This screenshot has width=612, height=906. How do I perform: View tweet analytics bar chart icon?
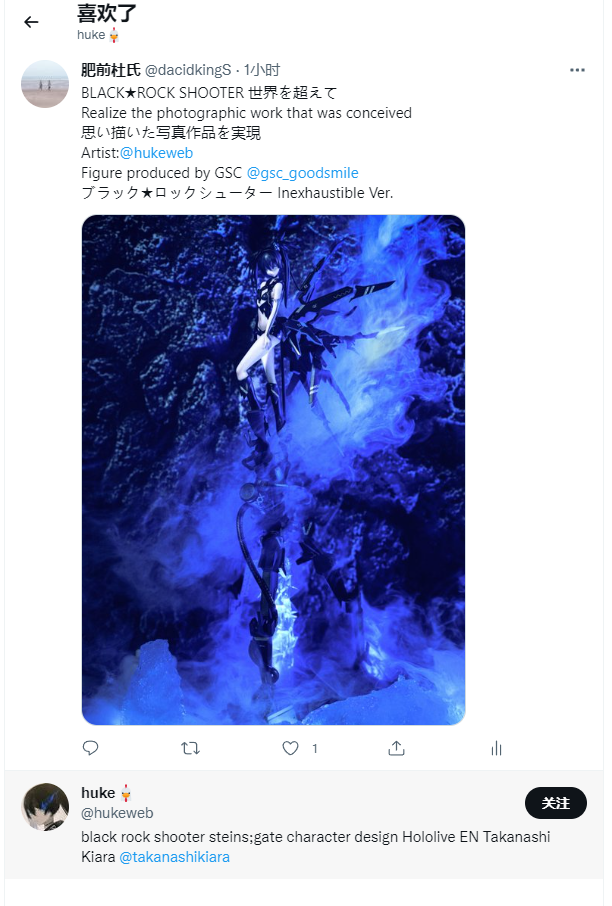point(496,748)
